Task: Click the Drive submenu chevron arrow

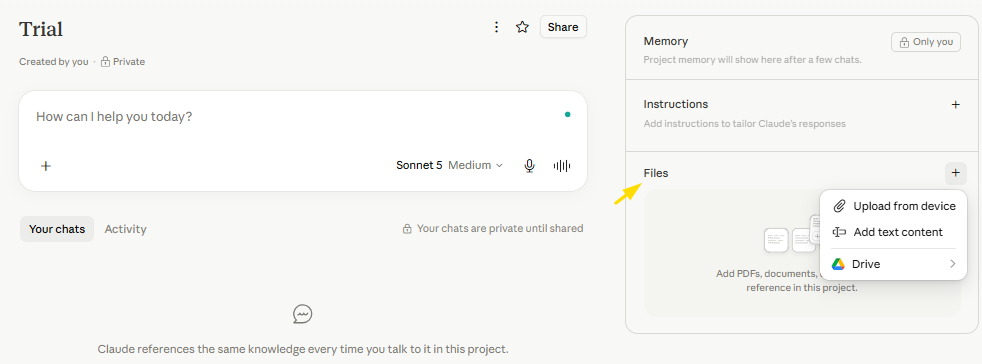Action: (953, 264)
